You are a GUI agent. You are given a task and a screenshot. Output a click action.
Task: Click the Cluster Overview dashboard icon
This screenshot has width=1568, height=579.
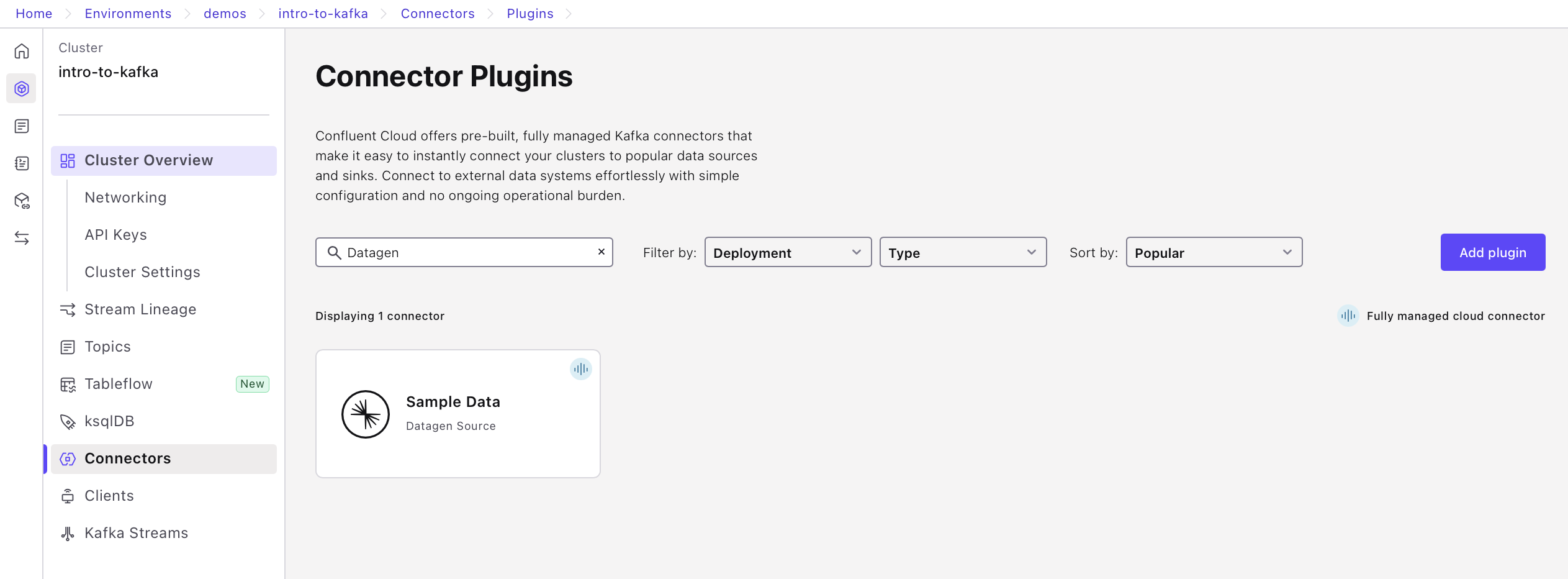point(68,161)
